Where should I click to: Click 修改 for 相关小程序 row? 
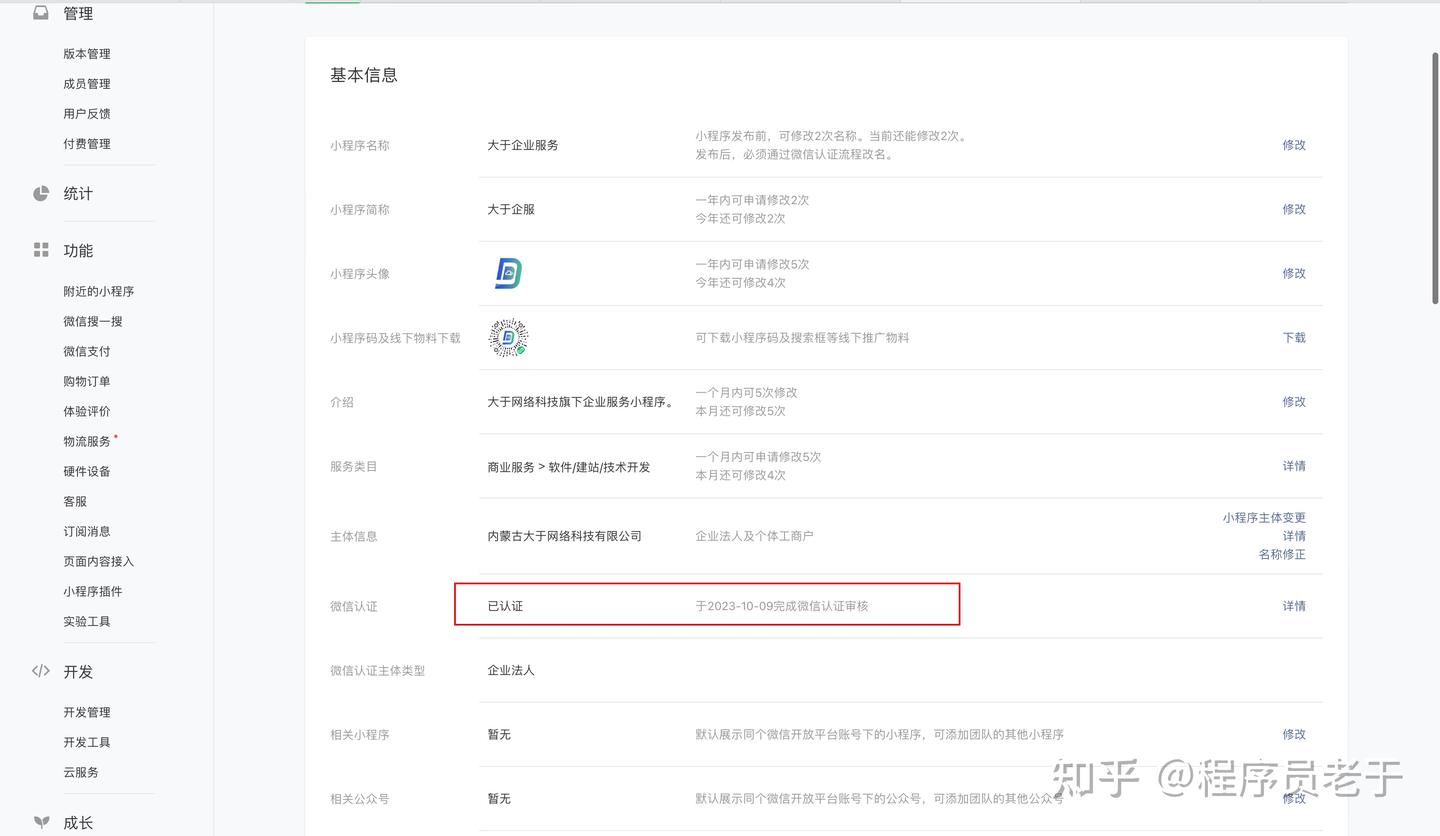[x=1294, y=734]
